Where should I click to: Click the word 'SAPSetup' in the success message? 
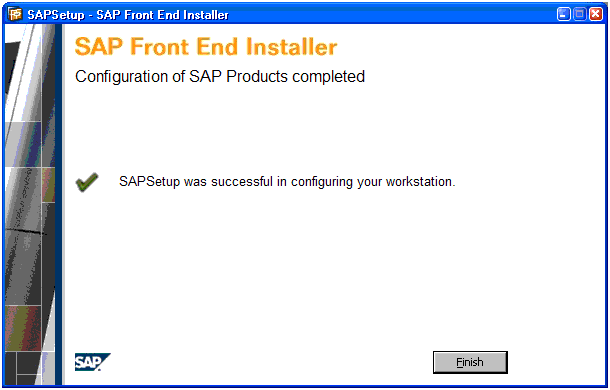click(x=149, y=182)
